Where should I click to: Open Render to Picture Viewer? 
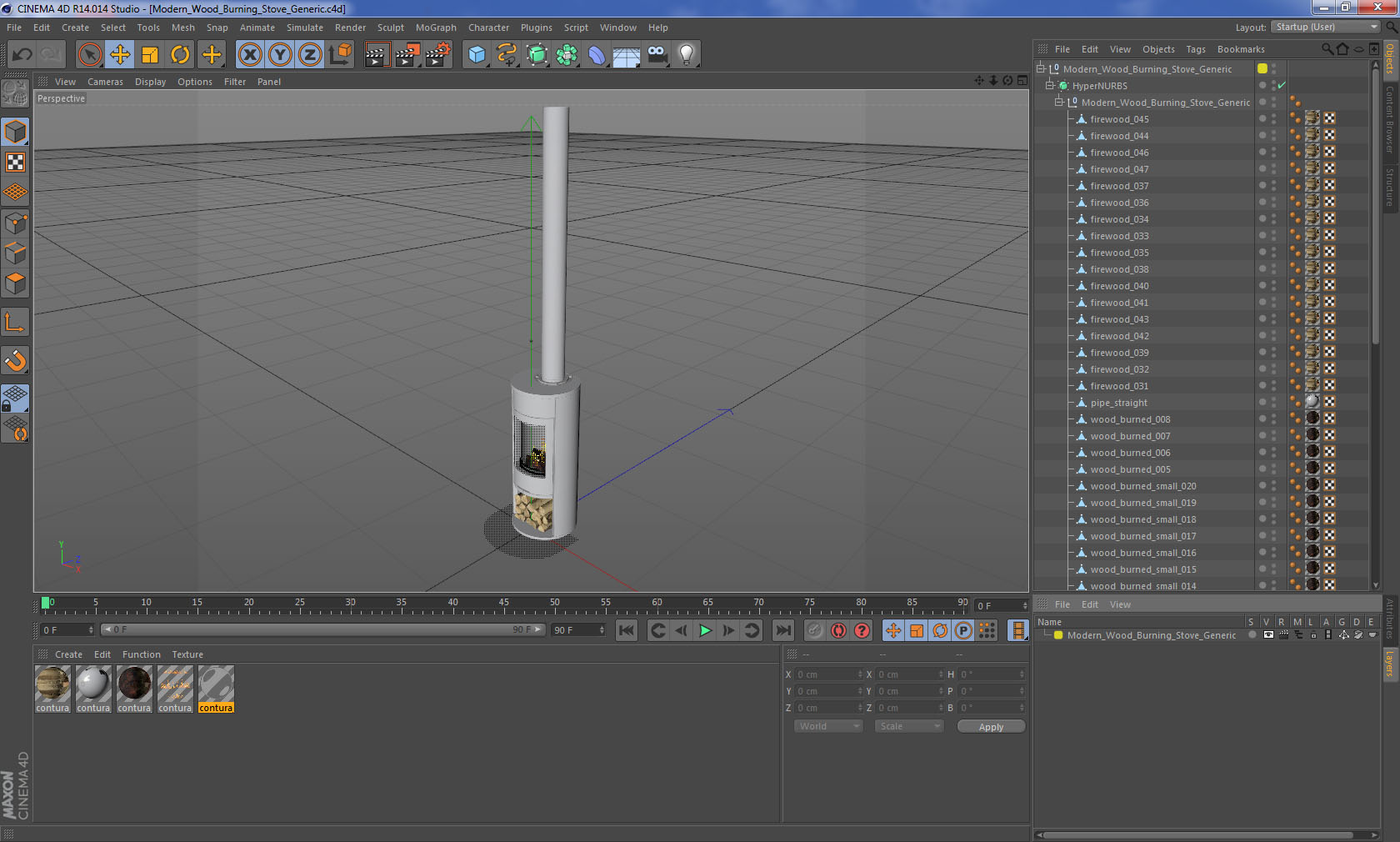(x=407, y=55)
